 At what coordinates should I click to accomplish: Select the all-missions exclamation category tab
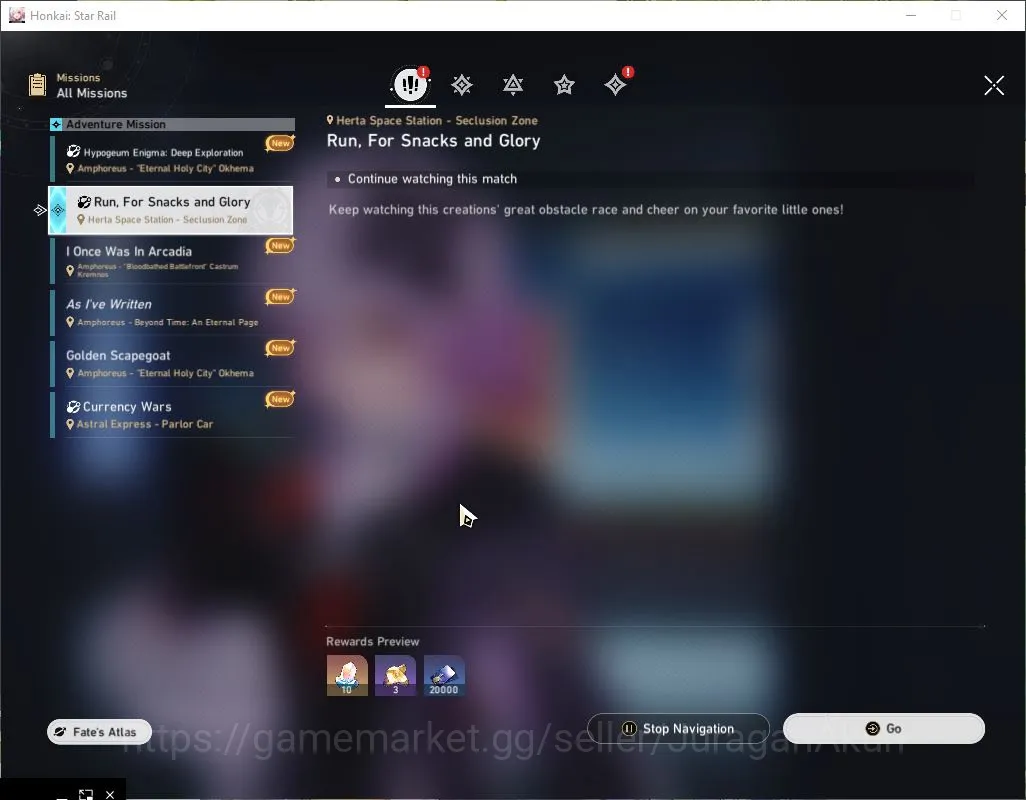pos(410,84)
